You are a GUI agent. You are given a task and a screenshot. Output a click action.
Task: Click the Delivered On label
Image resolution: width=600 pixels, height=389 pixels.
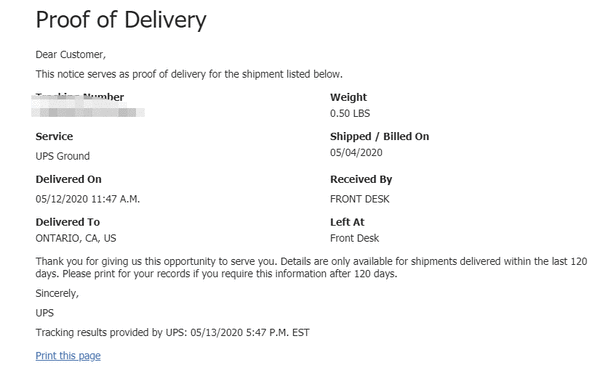pos(68,179)
